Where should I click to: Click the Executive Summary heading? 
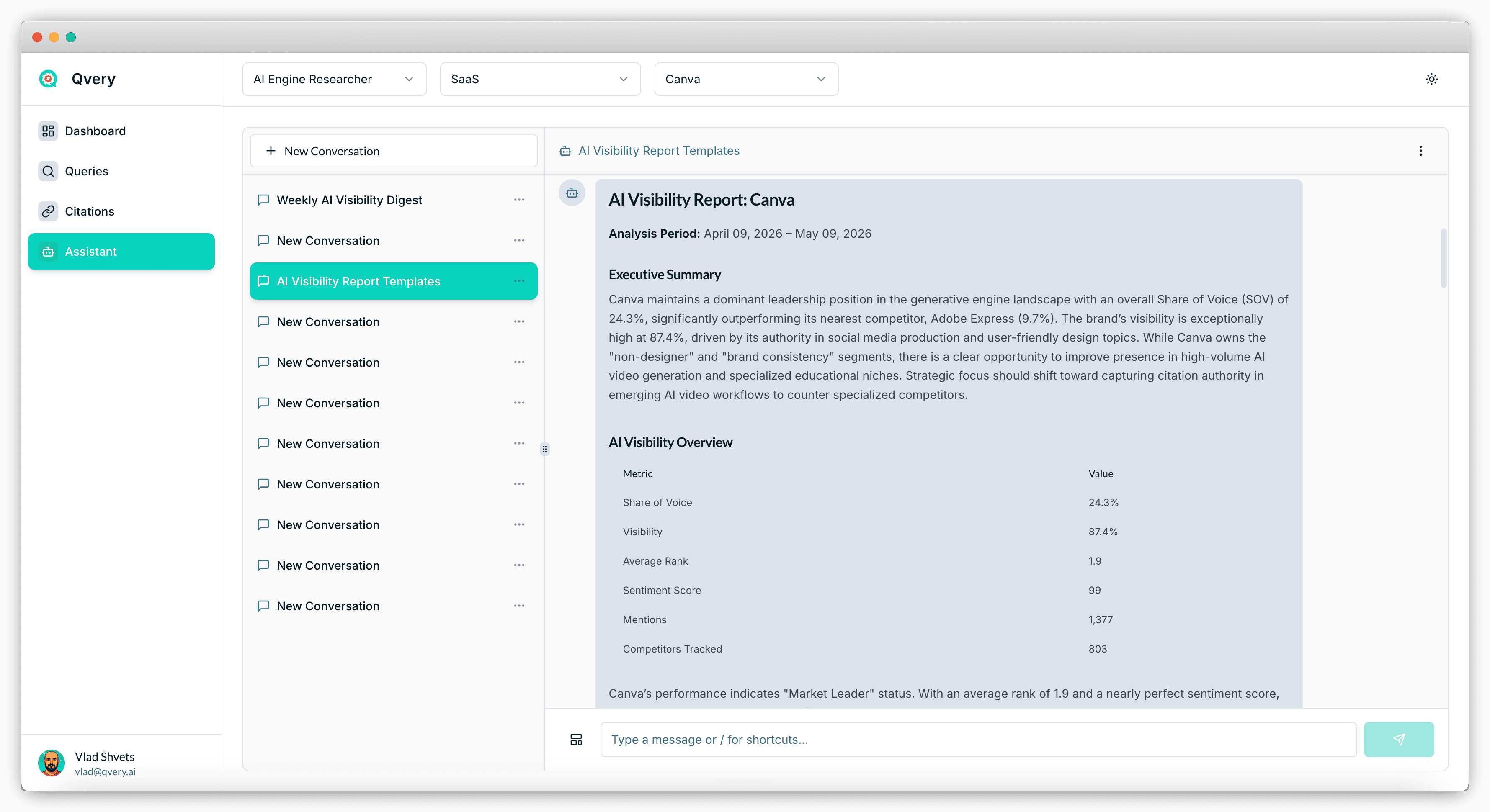[664, 275]
